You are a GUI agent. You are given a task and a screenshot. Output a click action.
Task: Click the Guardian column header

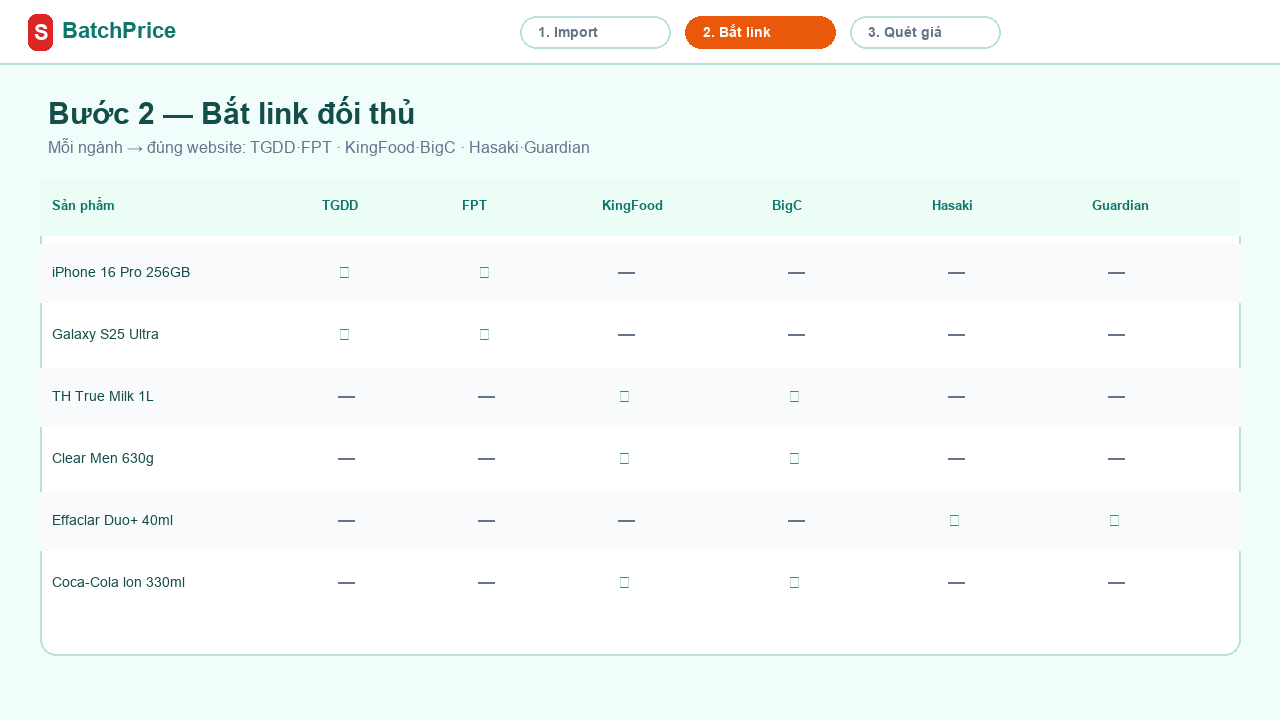[x=1120, y=206]
